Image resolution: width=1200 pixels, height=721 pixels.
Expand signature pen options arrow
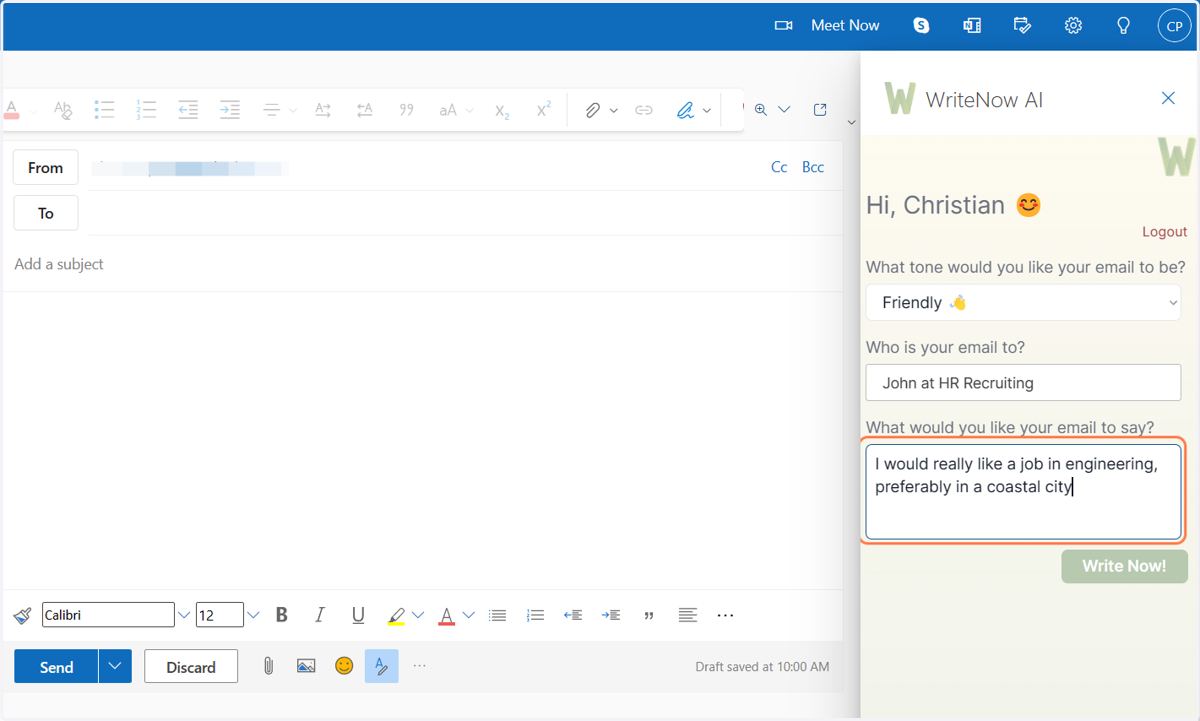707,110
